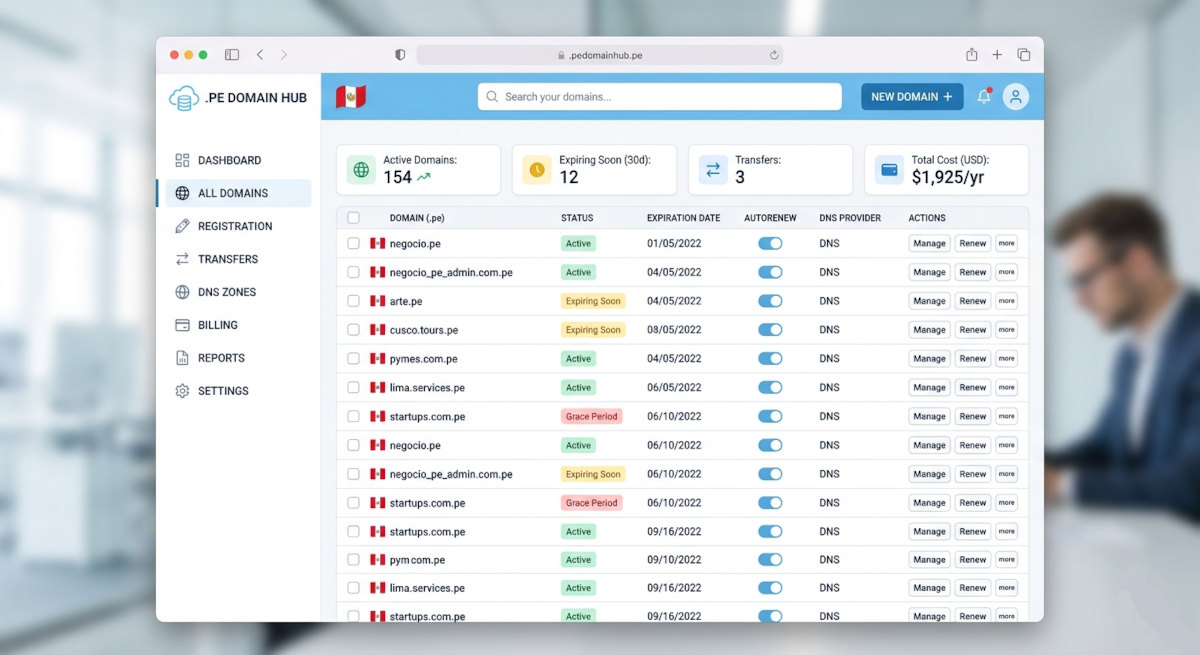This screenshot has height=655, width=1200.
Task: Switch off autorenew for pymes.com.pe
Action: coord(770,359)
